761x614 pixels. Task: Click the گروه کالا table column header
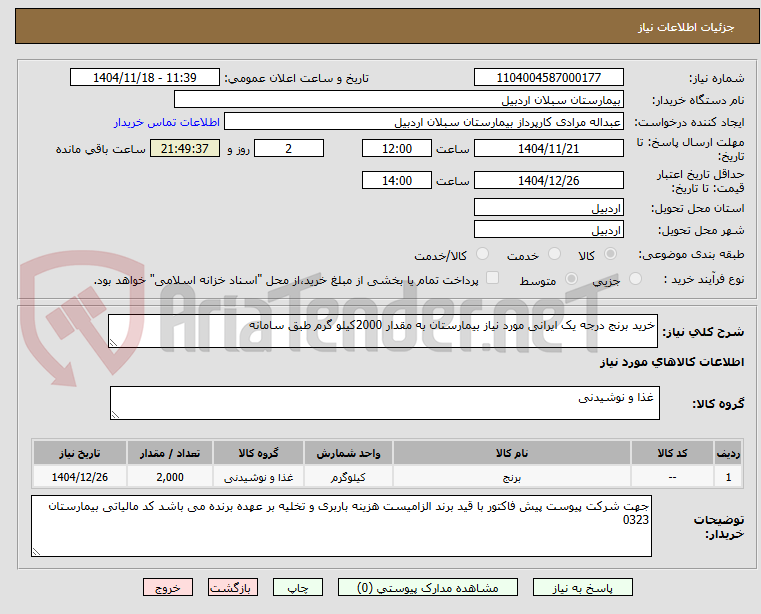pos(258,453)
